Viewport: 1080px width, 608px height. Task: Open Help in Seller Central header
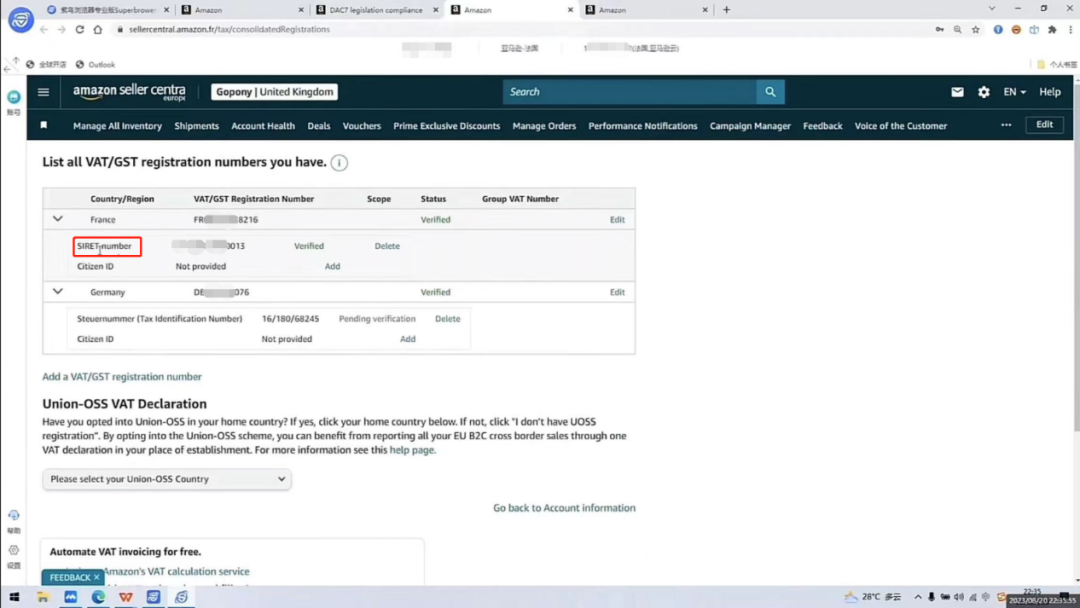point(1050,92)
